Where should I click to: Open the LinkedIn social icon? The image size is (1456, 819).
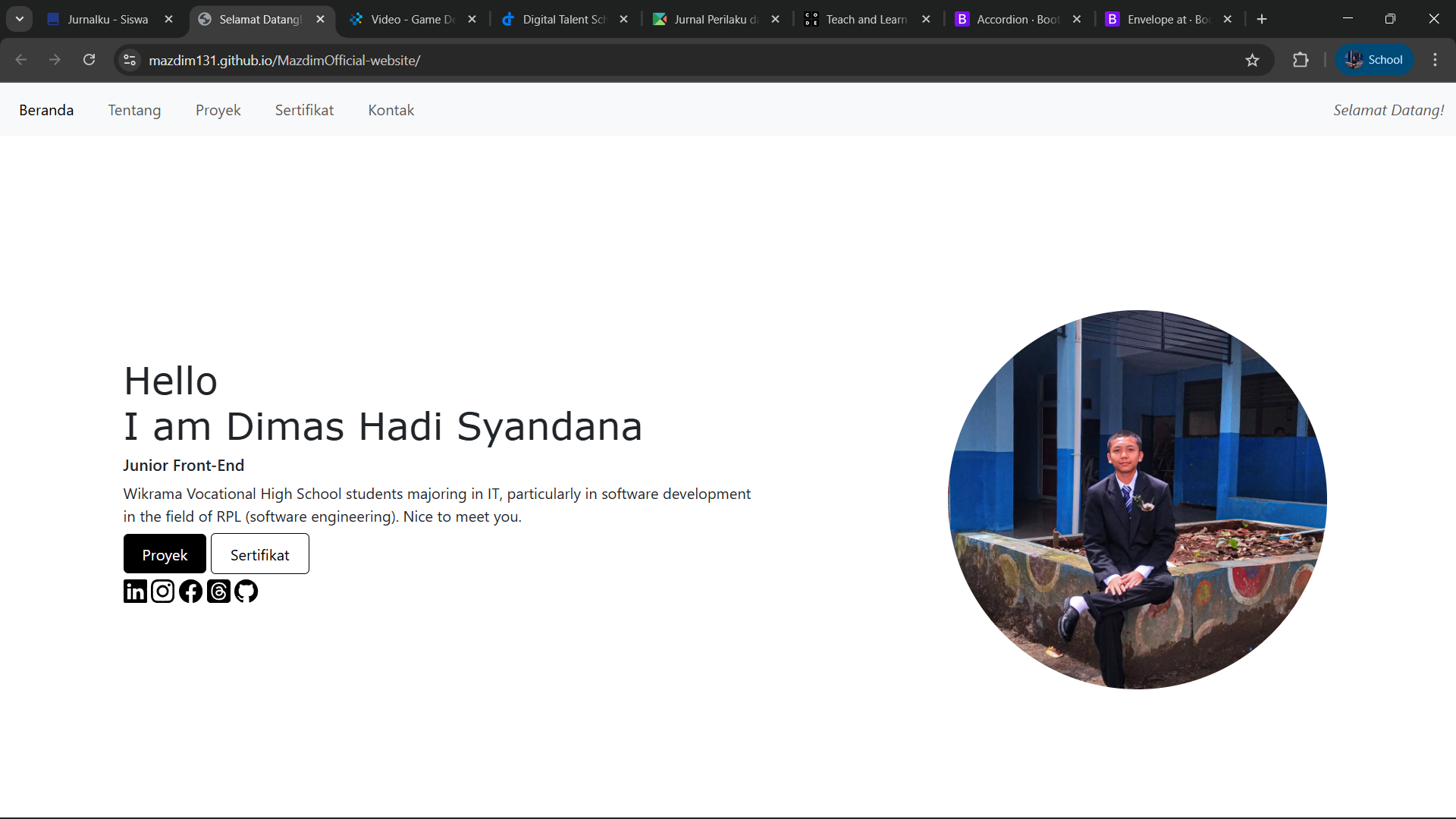(135, 591)
